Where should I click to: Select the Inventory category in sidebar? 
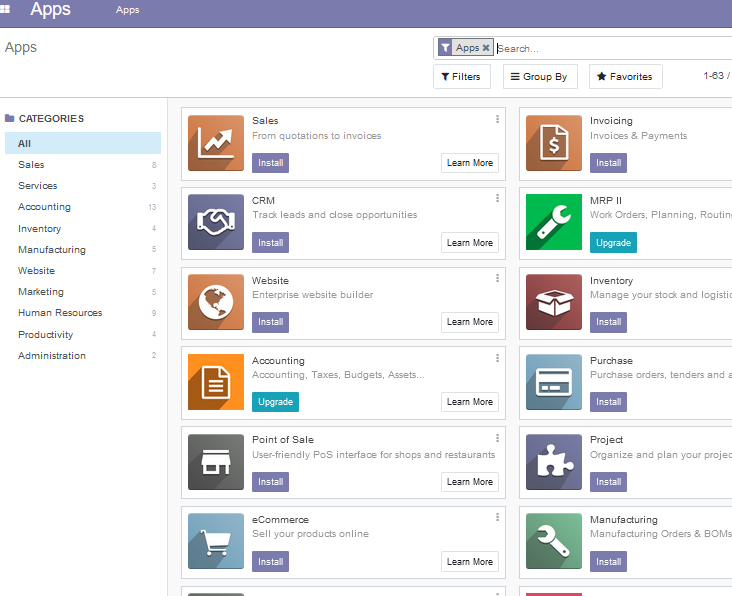coord(83,229)
